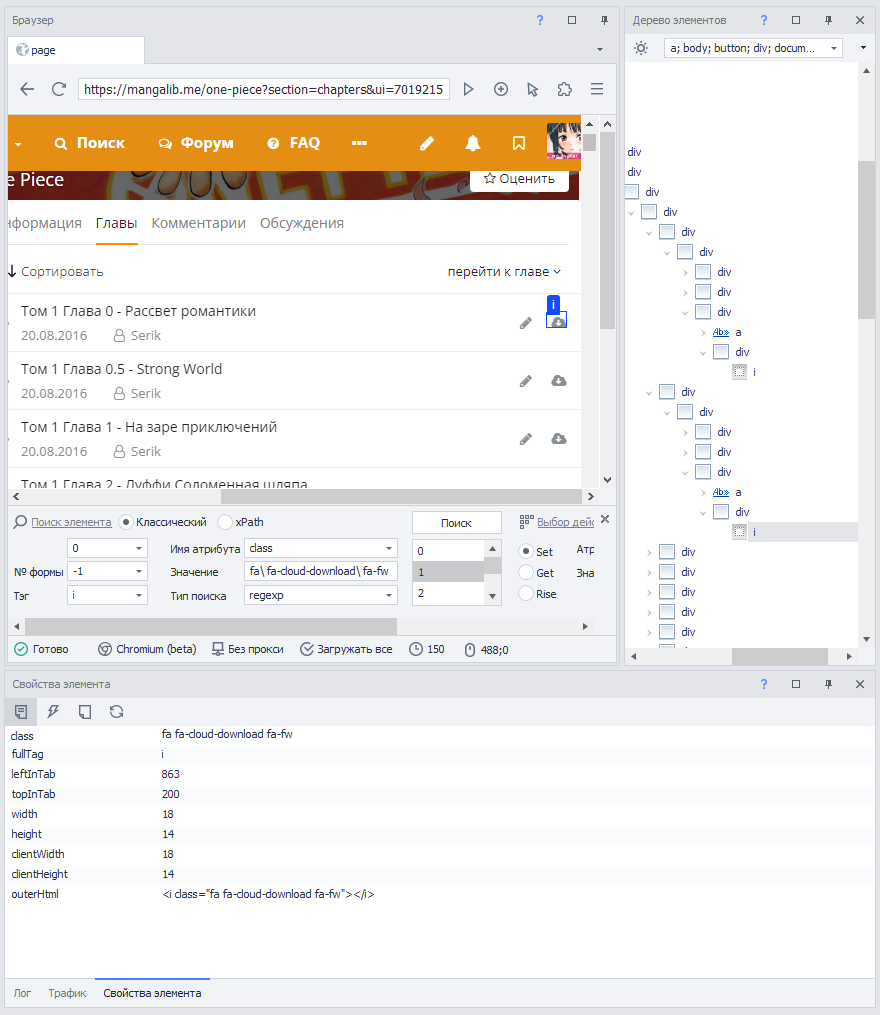Image resolution: width=880 pixels, height=1015 pixels.
Task: Download 'Глава 1 - На заре приключений' cloud icon
Action: coord(559,439)
